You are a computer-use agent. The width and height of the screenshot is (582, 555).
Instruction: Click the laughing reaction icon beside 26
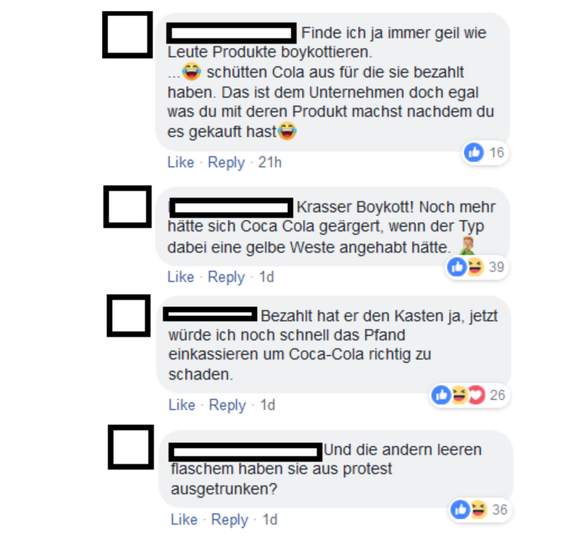click(459, 395)
